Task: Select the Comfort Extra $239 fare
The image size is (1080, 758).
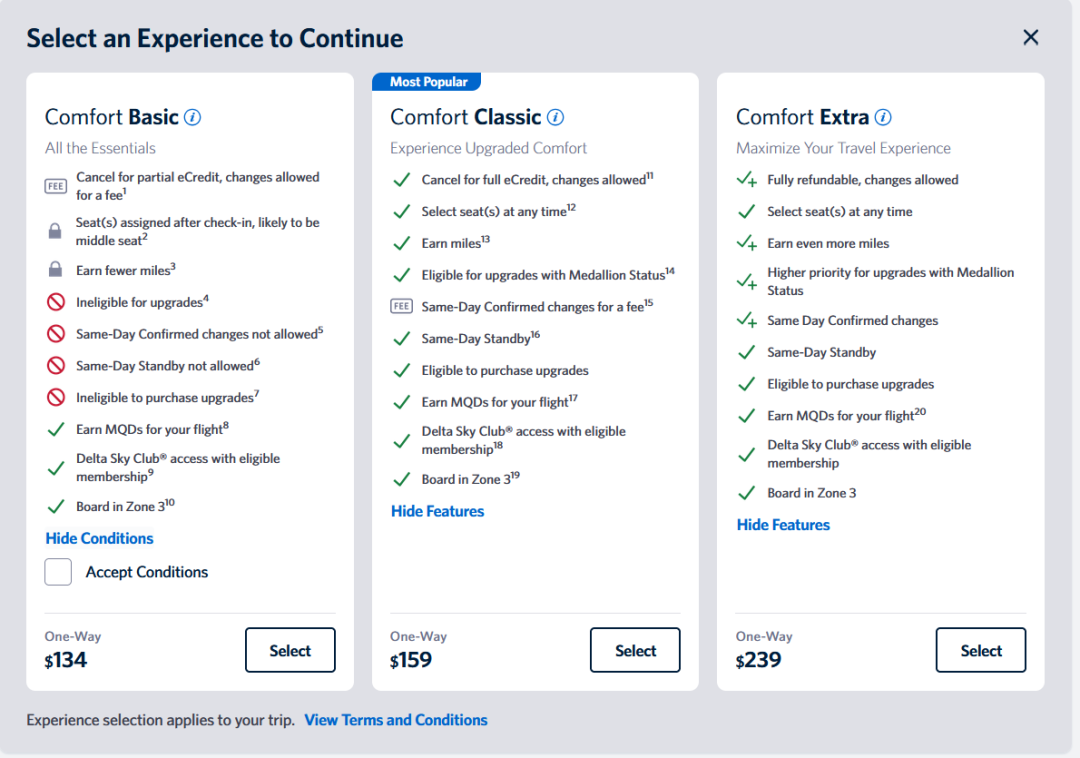Action: [x=981, y=650]
